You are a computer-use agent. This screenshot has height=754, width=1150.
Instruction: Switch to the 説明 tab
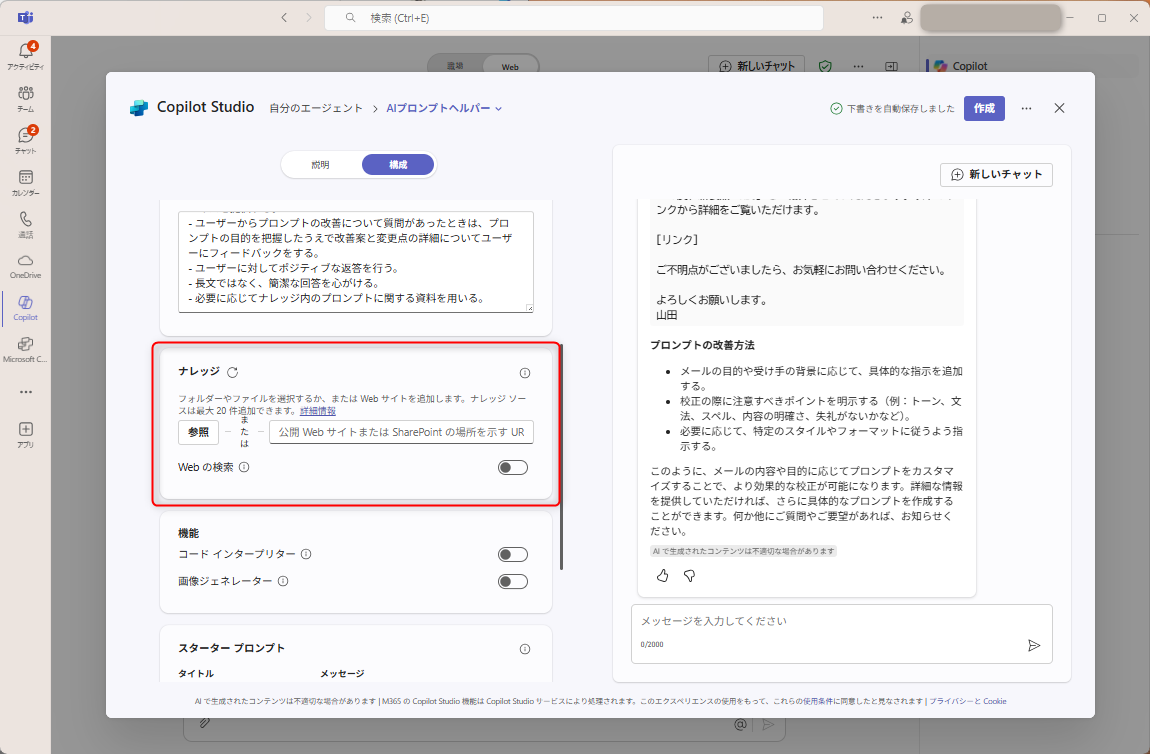click(321, 164)
